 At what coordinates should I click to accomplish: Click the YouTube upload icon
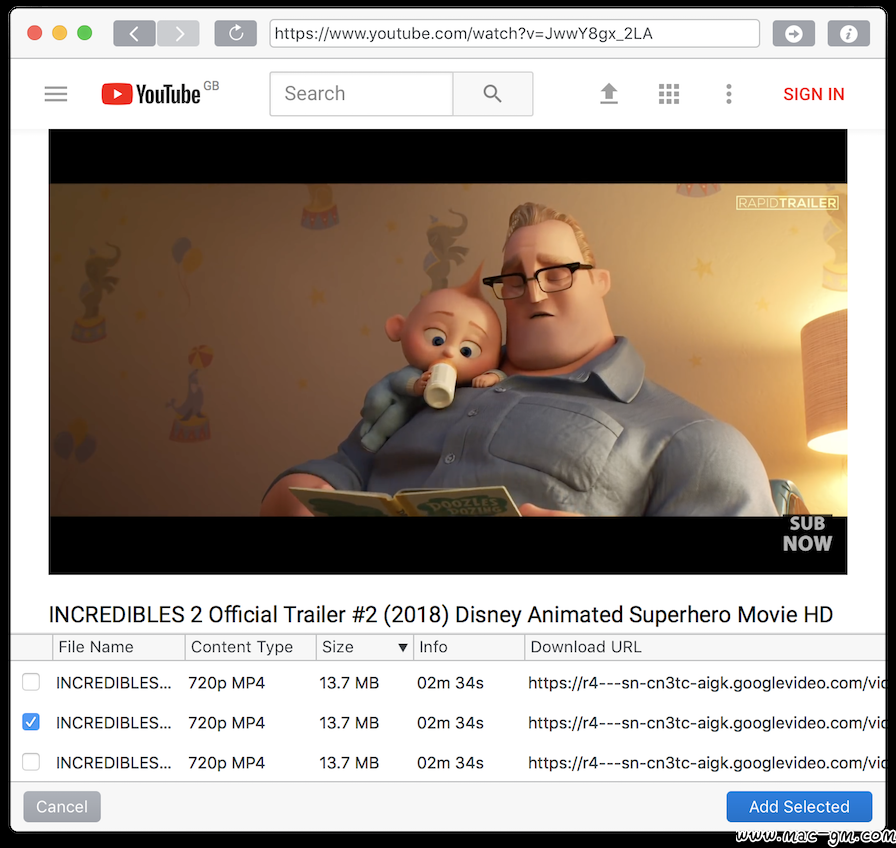(x=609, y=94)
